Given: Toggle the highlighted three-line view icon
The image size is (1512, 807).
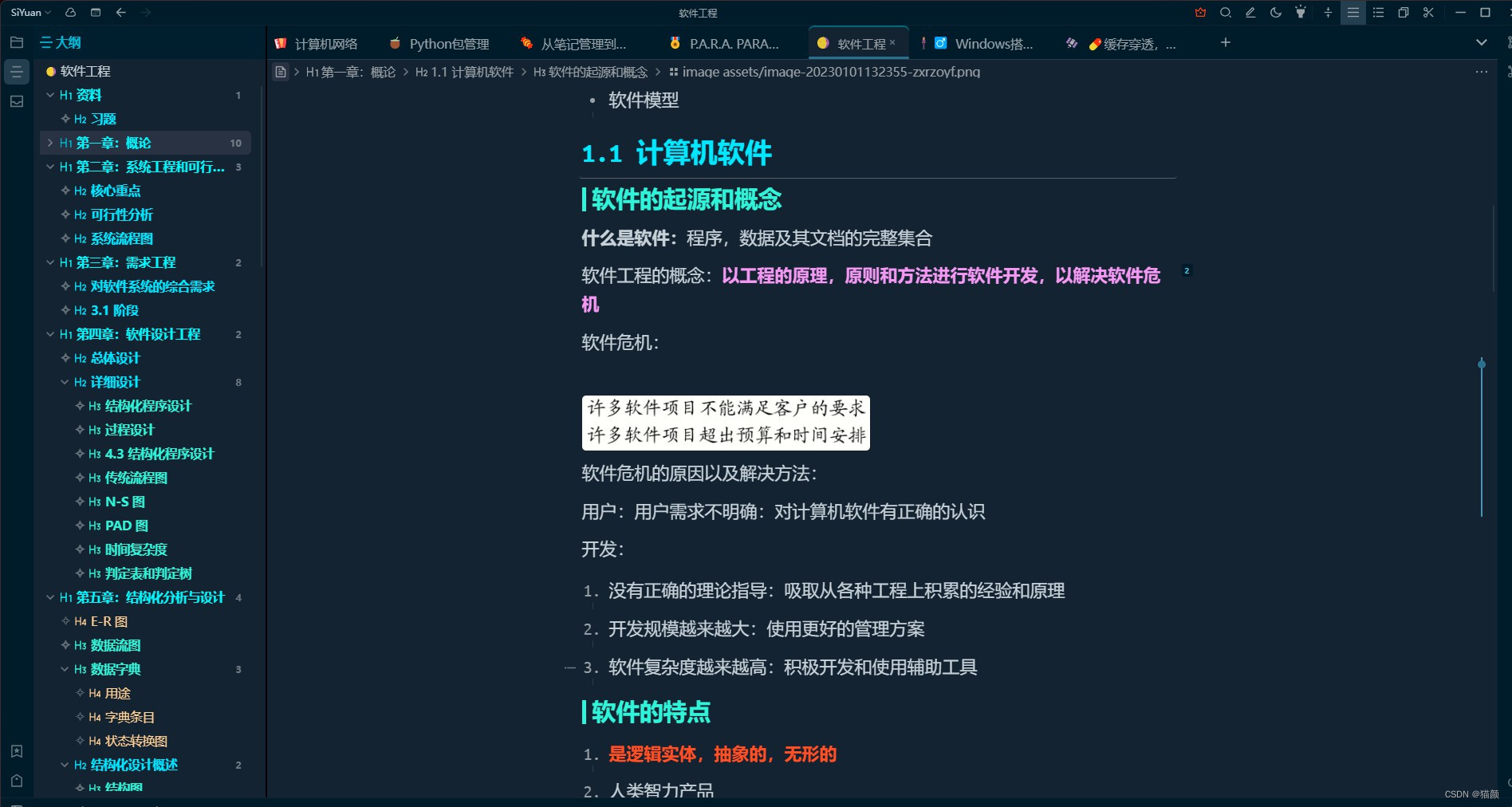Looking at the screenshot, I should tap(1353, 12).
